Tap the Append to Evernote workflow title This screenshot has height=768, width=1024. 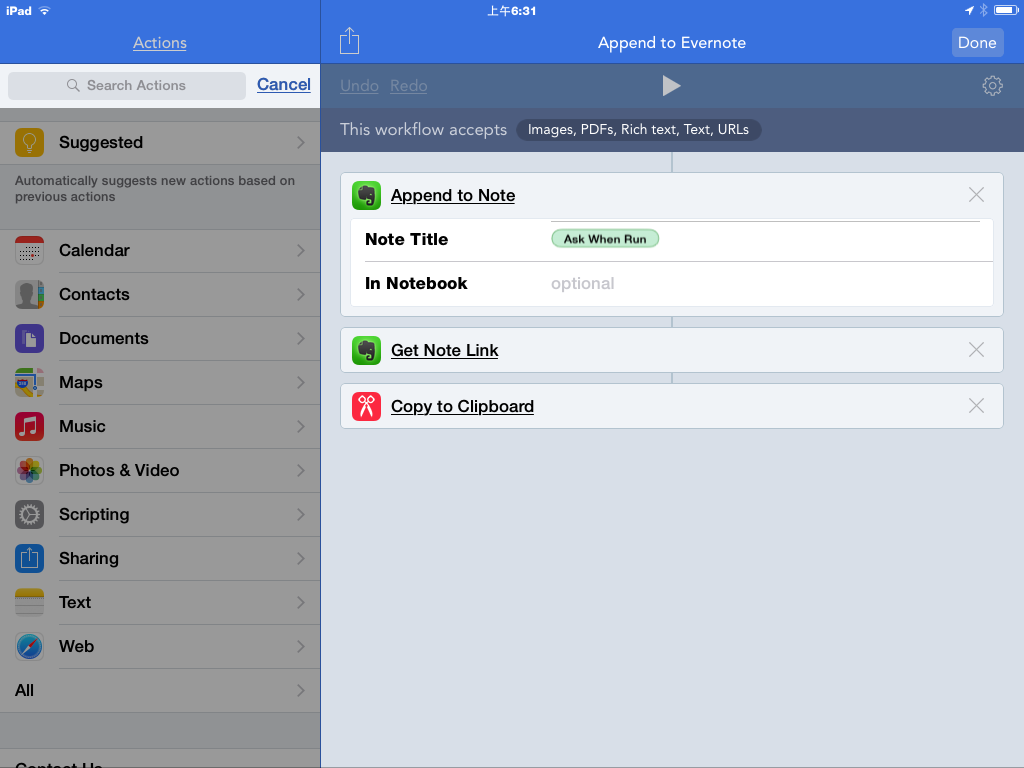coord(671,43)
